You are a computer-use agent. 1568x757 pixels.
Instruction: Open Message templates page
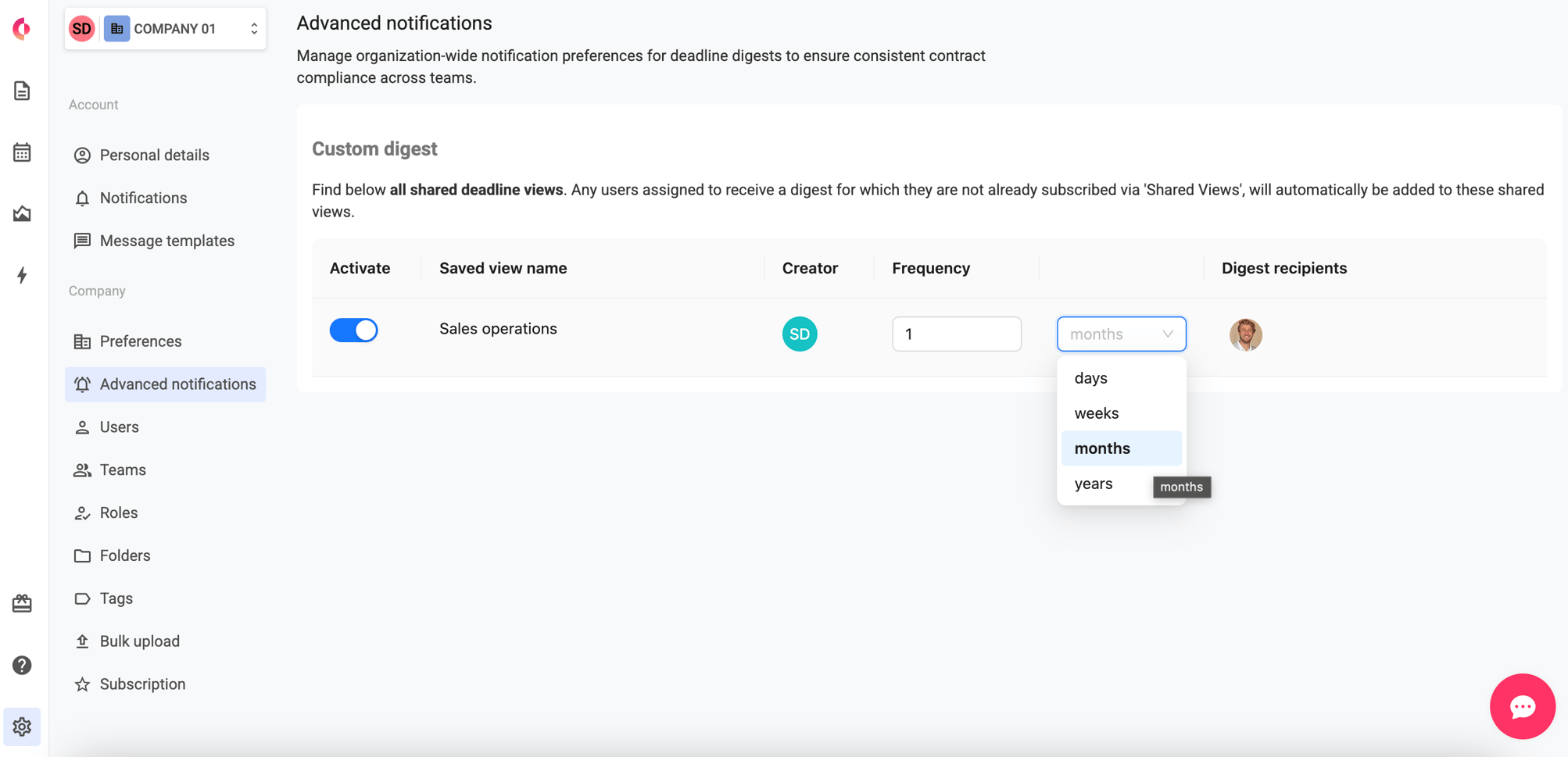(x=165, y=241)
